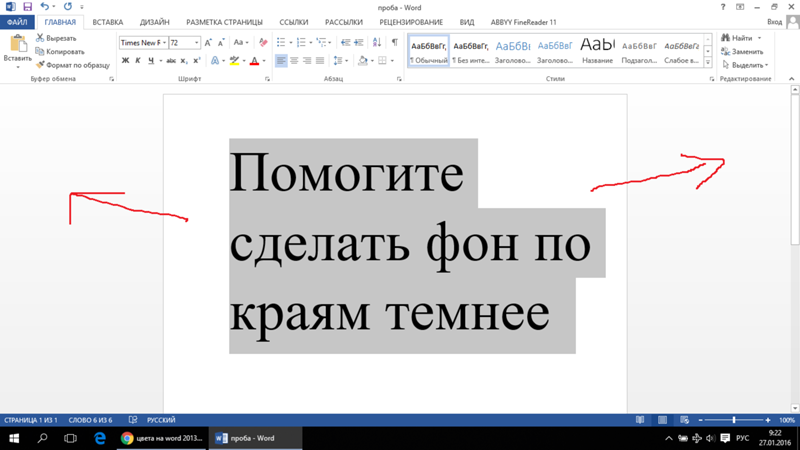
Task: Open ФАЙЛ tab
Action: (x=17, y=22)
